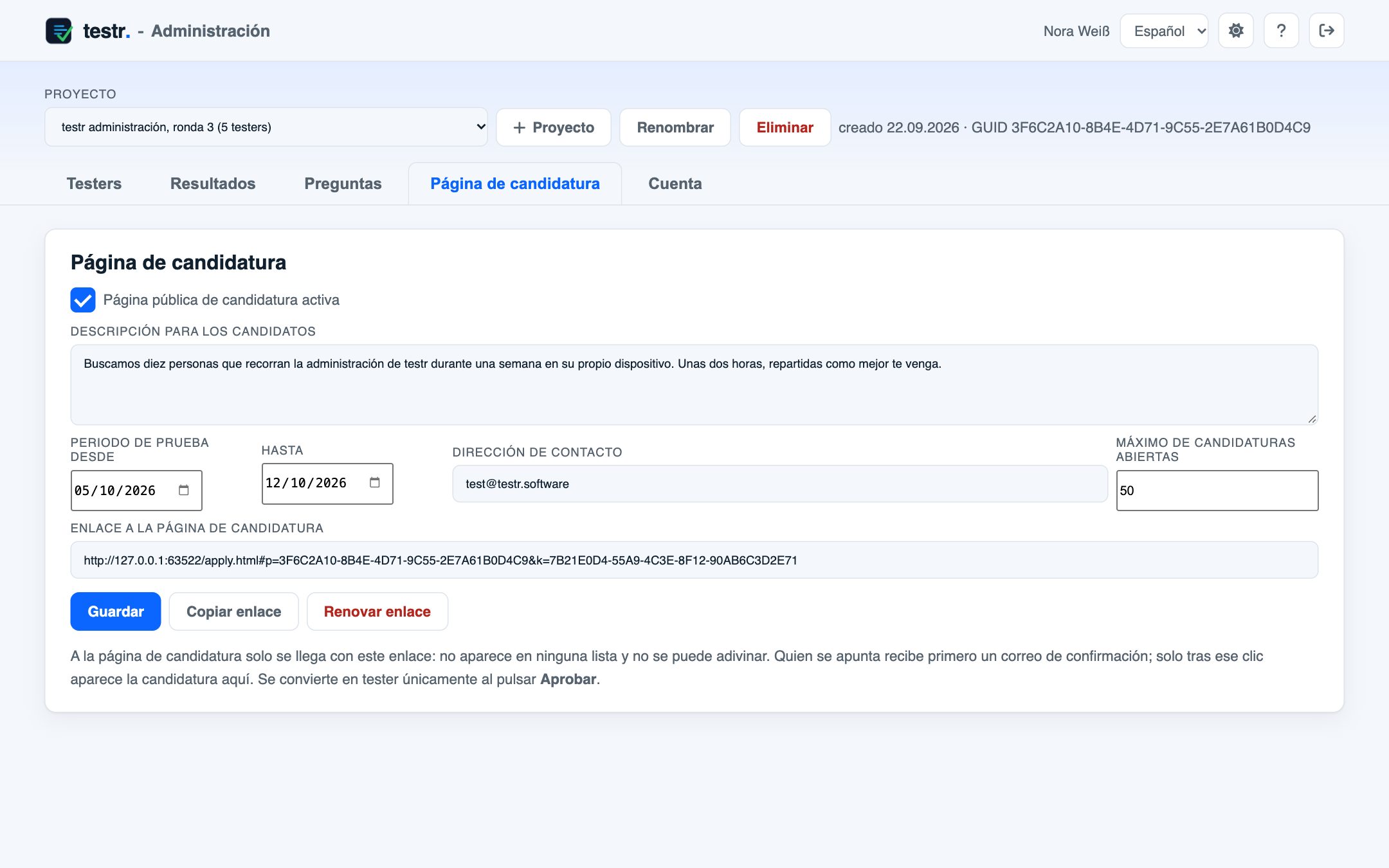Go to the Cuenta tab
Screen dimensions: 1389x868
point(675,184)
